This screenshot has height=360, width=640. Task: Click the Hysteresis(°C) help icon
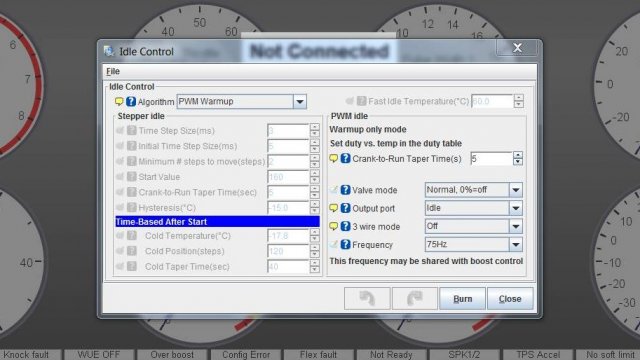pyautogui.click(x=131, y=207)
